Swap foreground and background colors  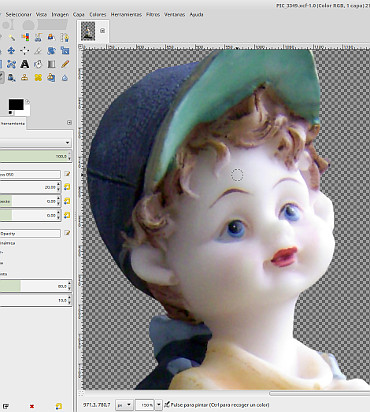point(27,101)
